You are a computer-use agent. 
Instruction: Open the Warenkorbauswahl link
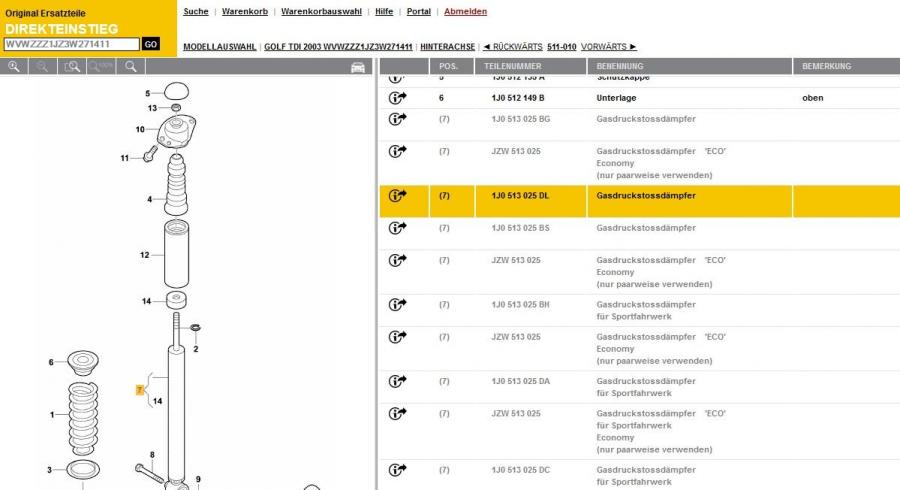pos(321,12)
